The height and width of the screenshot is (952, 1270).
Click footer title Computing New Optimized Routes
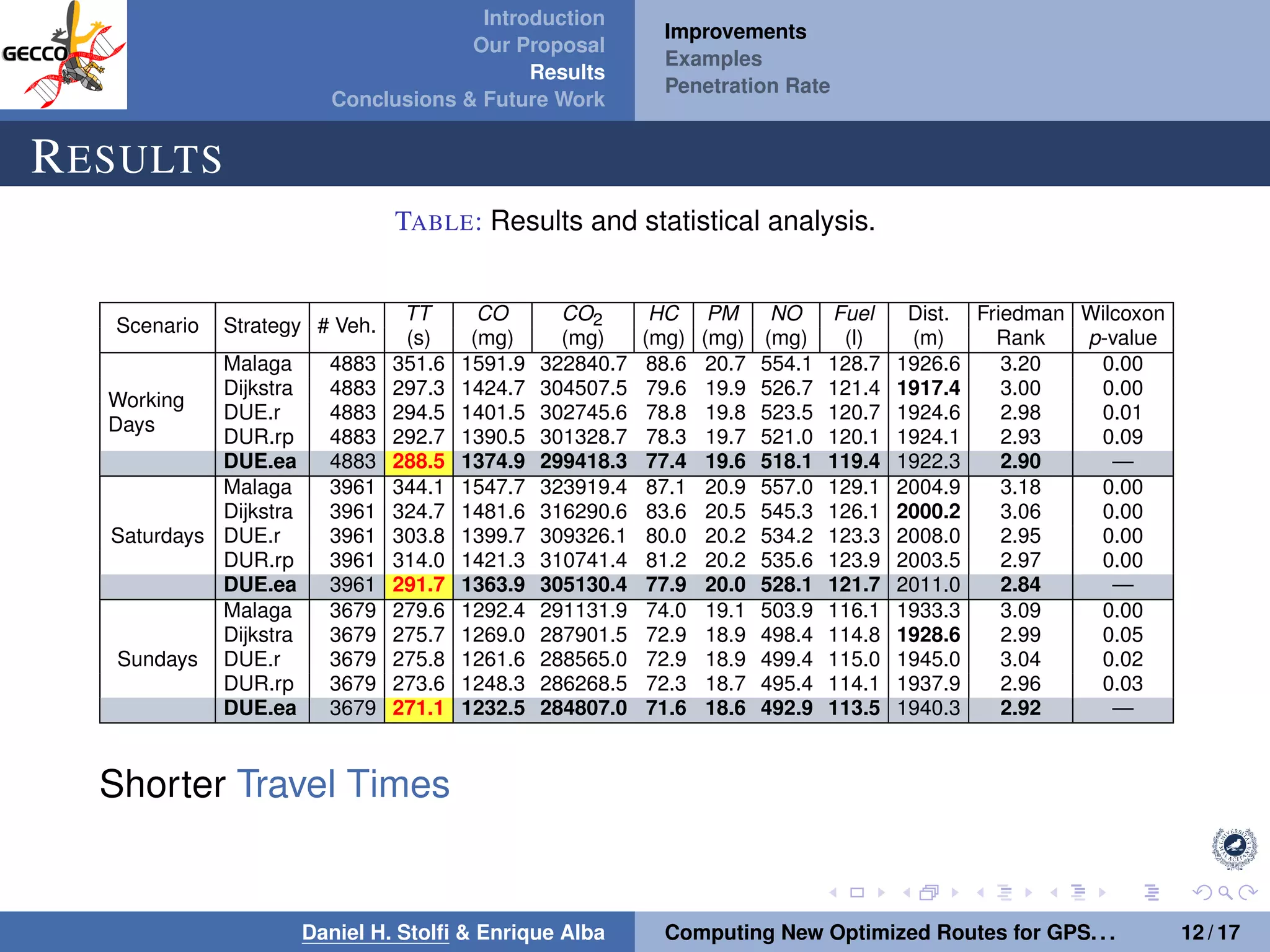coord(890,932)
